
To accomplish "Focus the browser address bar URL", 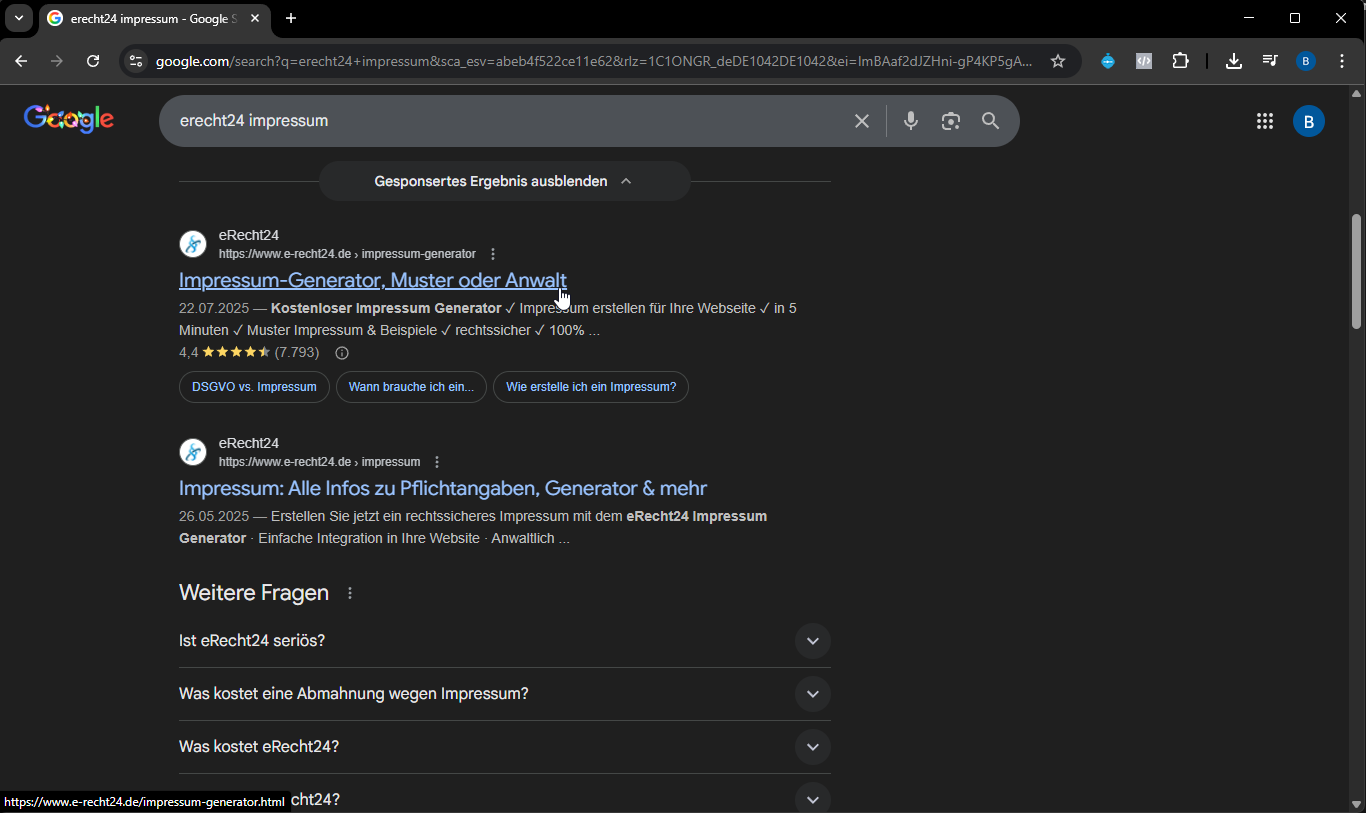I will click(594, 61).
